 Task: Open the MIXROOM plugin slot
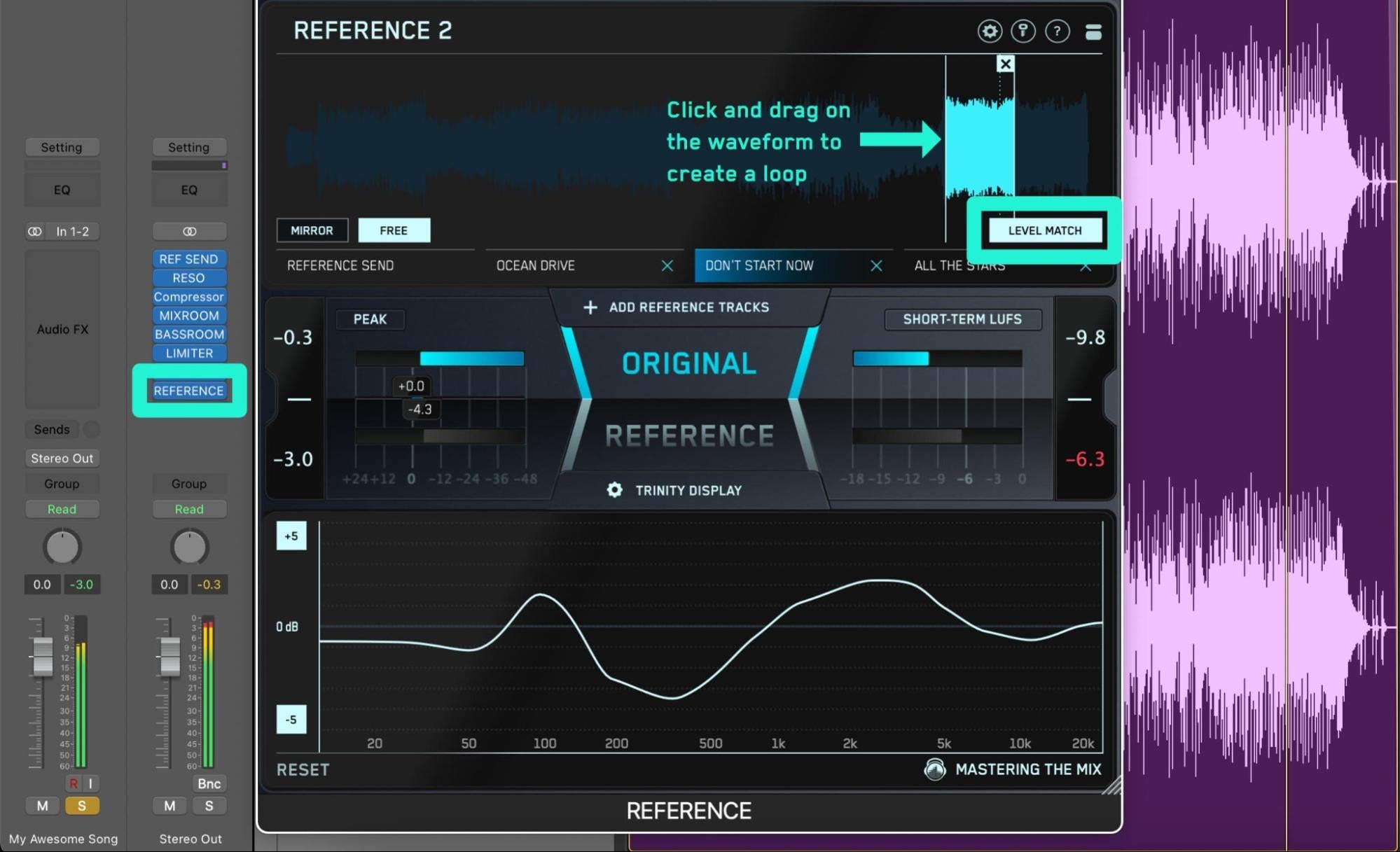click(x=189, y=316)
